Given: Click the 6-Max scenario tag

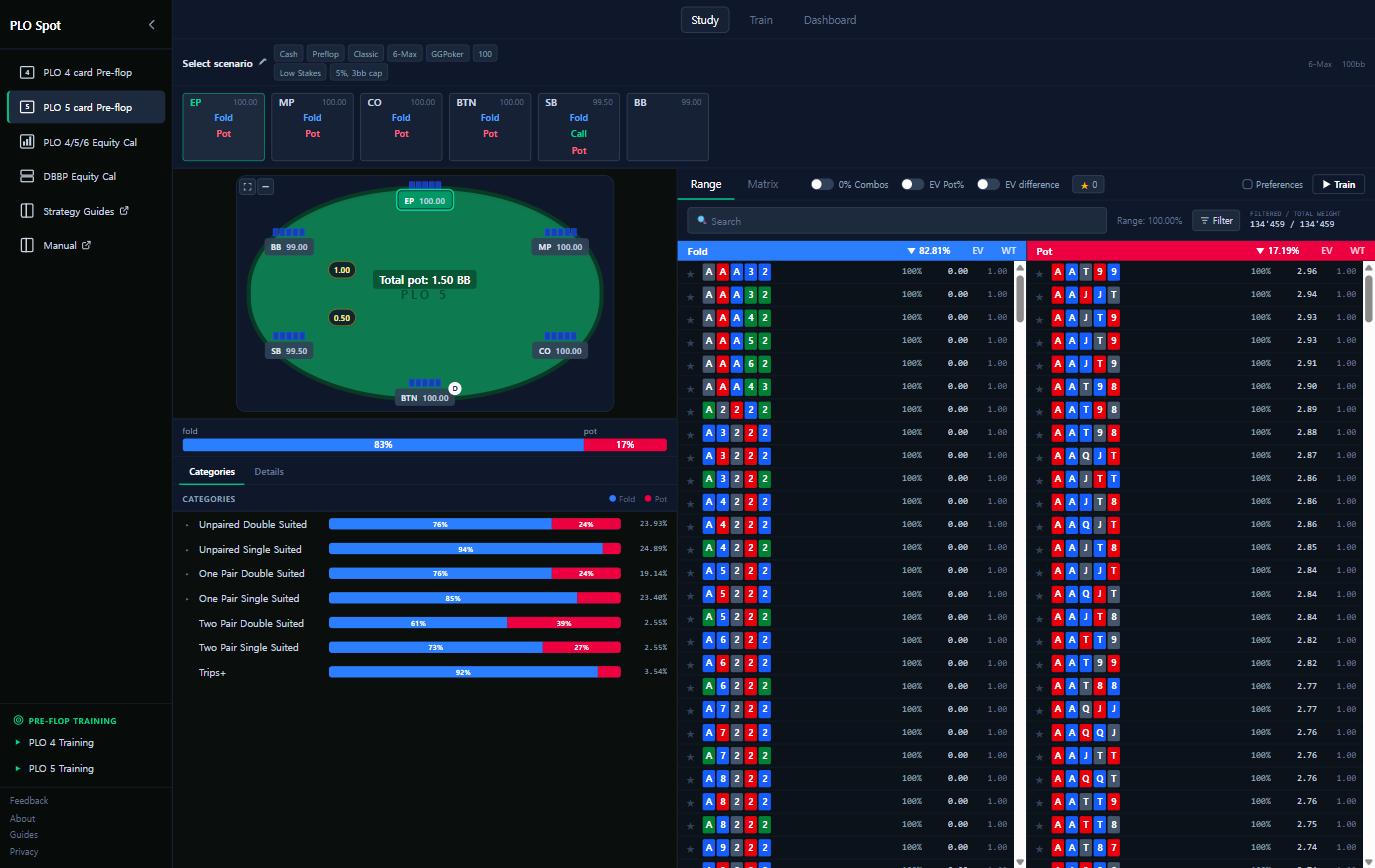Looking at the screenshot, I should pos(404,54).
